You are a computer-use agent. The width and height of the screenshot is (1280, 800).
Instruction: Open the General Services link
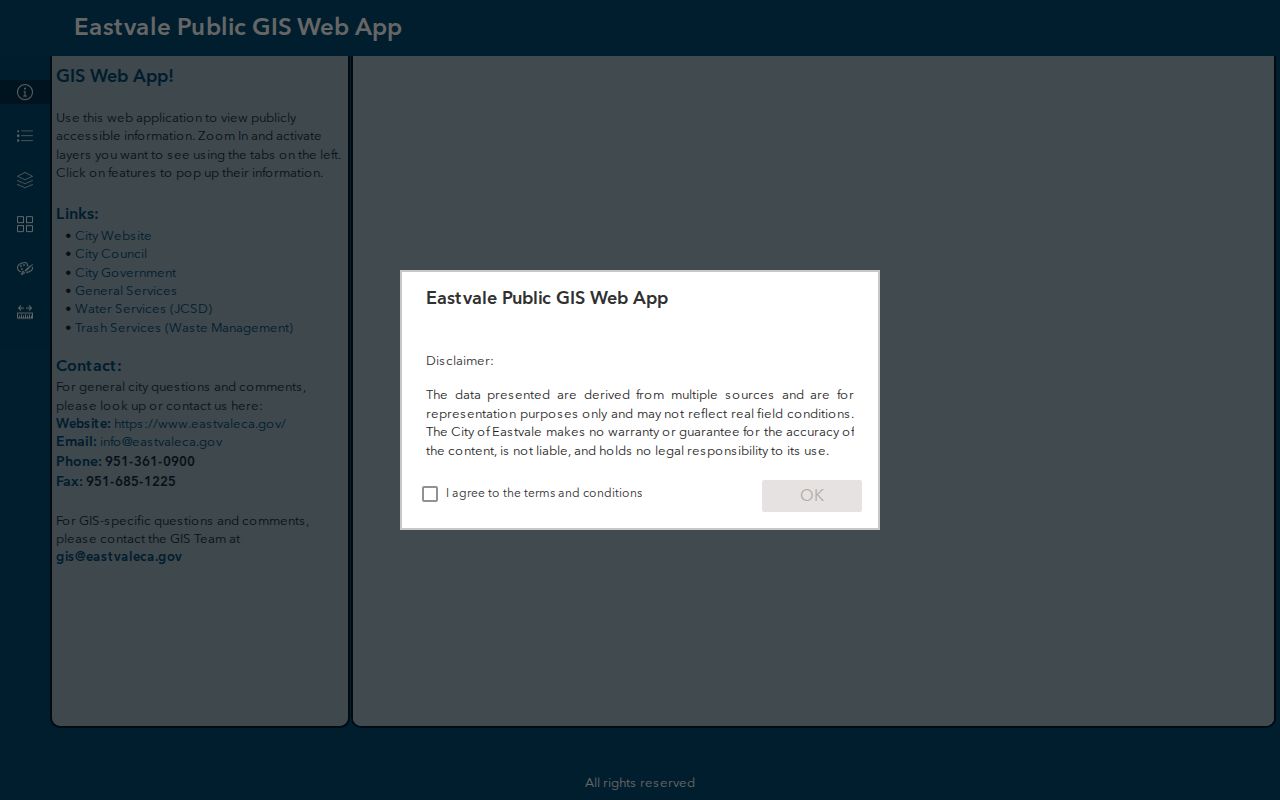(x=126, y=291)
